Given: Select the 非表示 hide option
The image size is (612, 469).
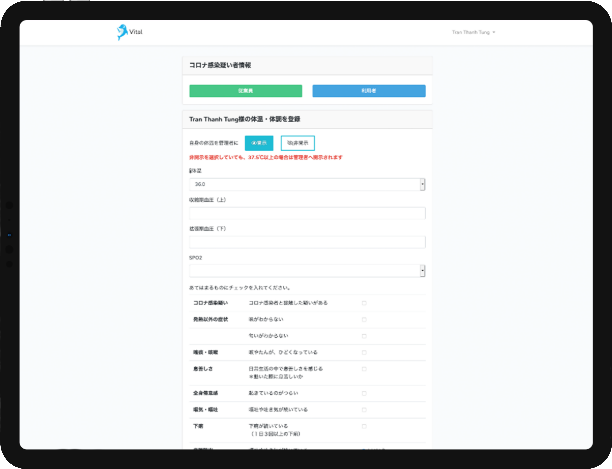Looking at the screenshot, I should point(297,143).
